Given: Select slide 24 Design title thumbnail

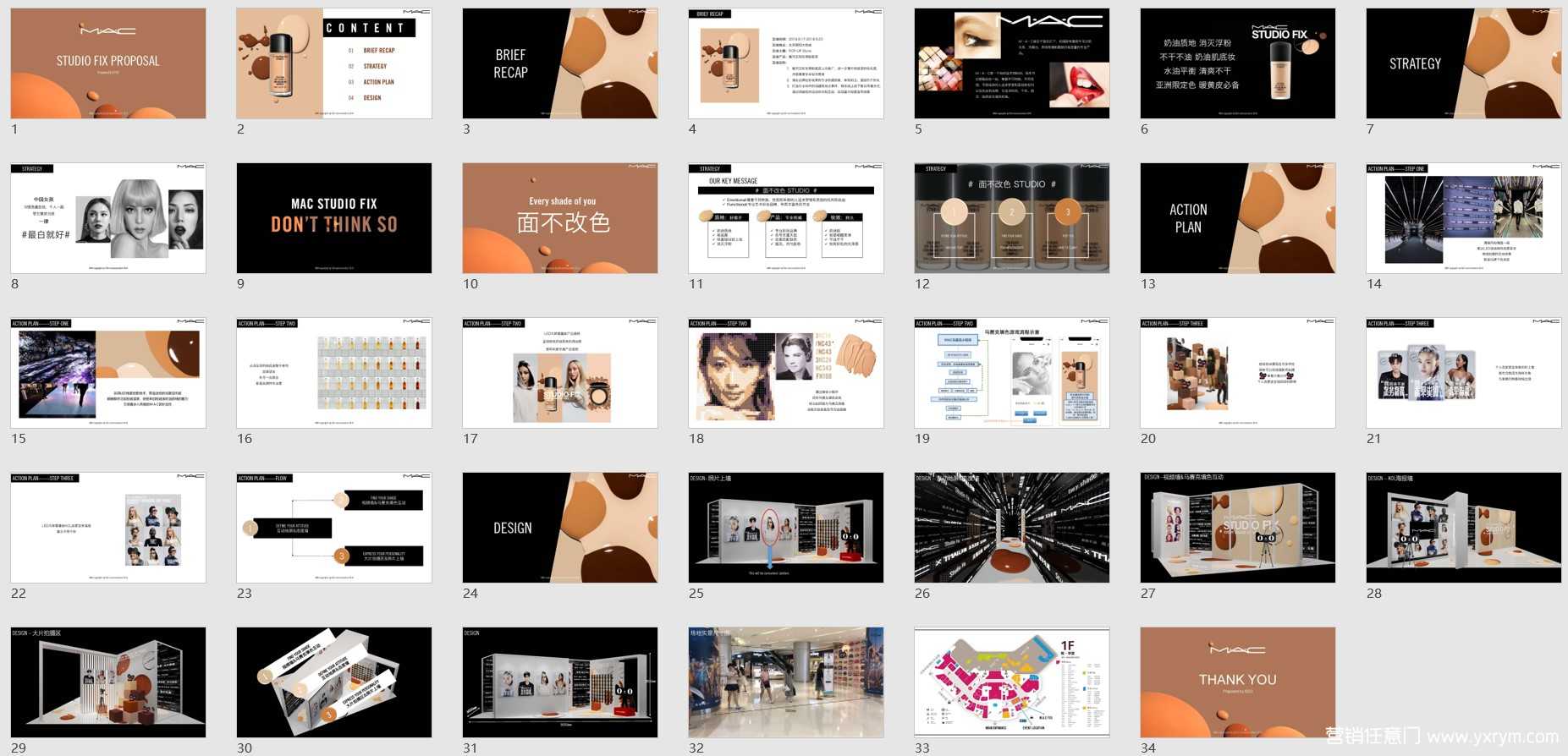Looking at the screenshot, I should [x=560, y=528].
